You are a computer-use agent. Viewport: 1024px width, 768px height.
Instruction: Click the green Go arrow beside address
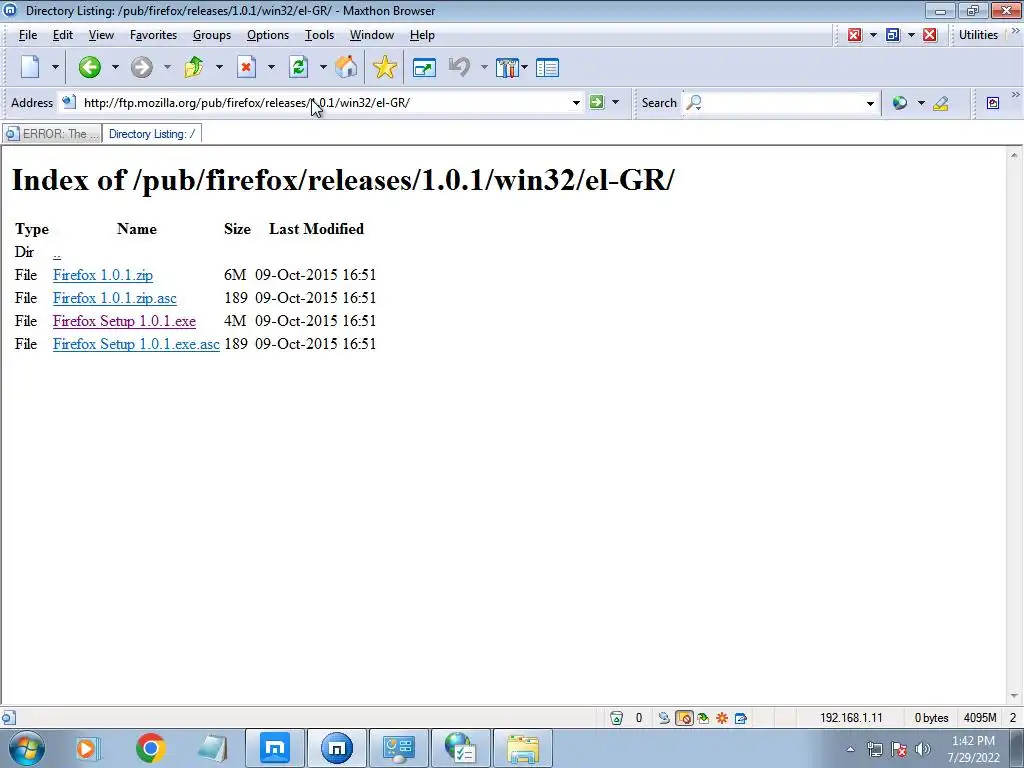597,102
